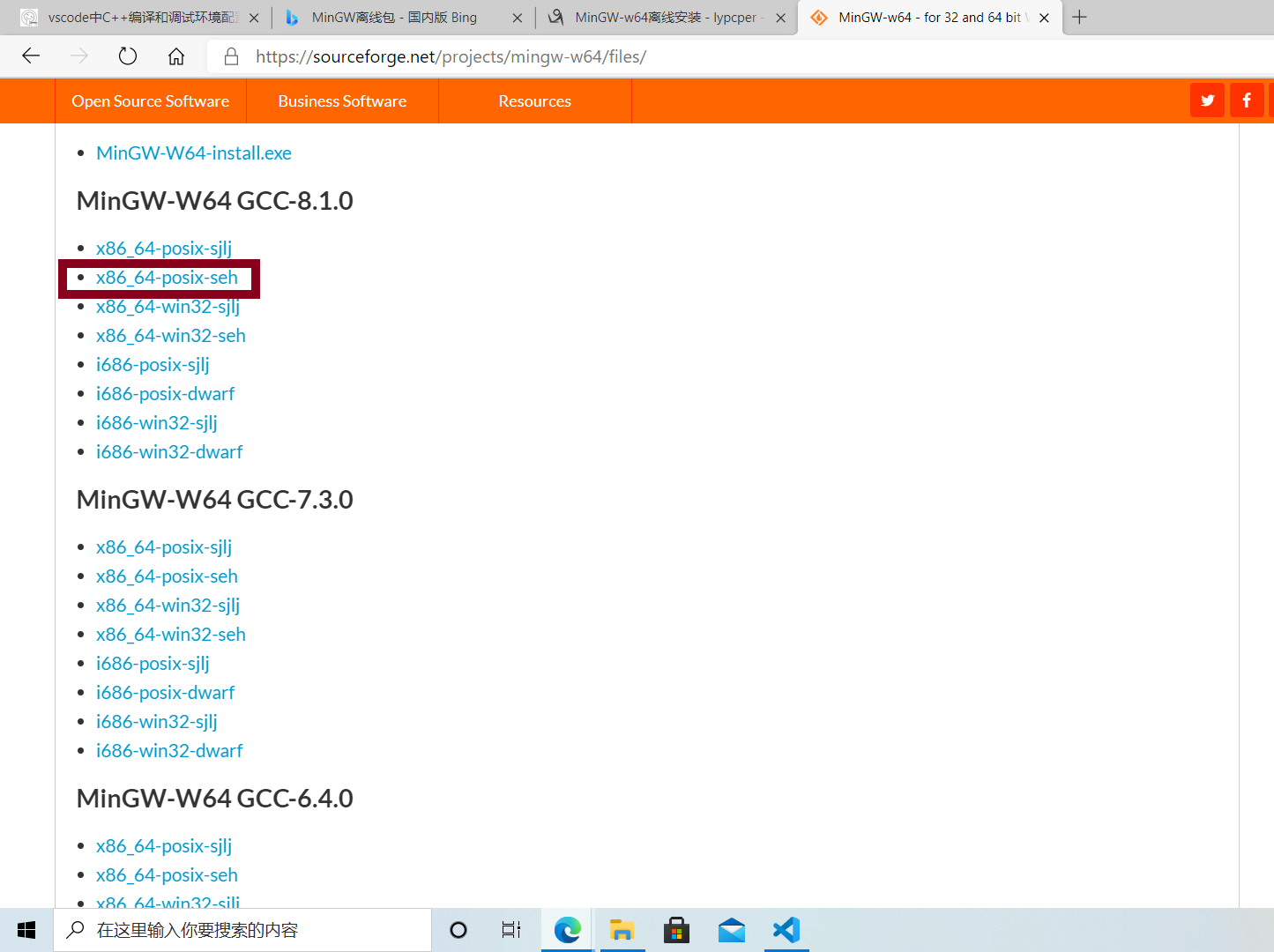The width and height of the screenshot is (1274, 952).
Task: Open the Business Software menu
Action: 342,101
